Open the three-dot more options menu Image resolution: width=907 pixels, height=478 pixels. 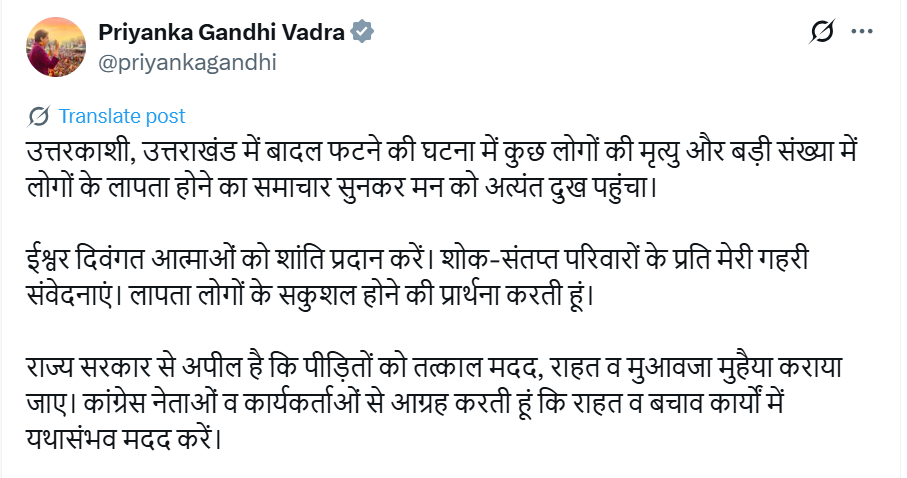pyautogui.click(x=863, y=34)
